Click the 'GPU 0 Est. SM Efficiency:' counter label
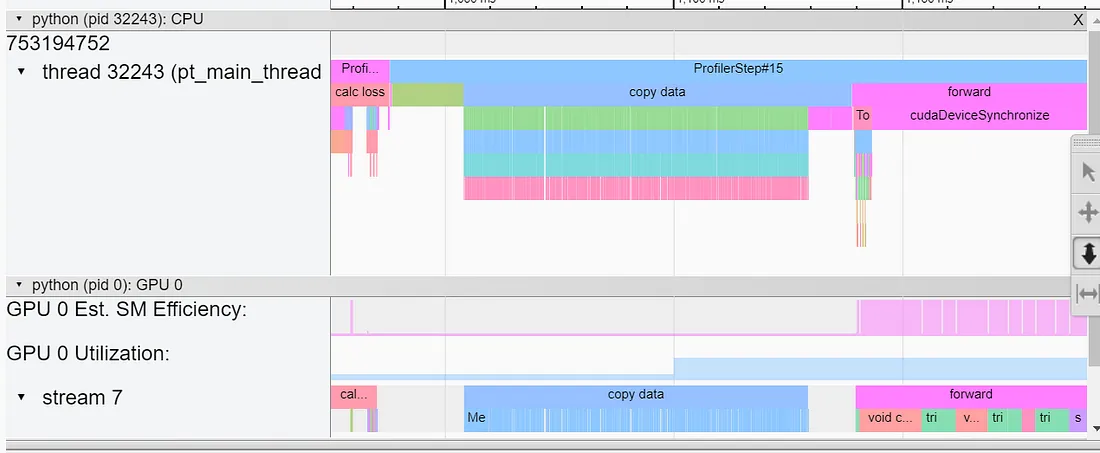This screenshot has height=453, width=1100. tap(126, 309)
